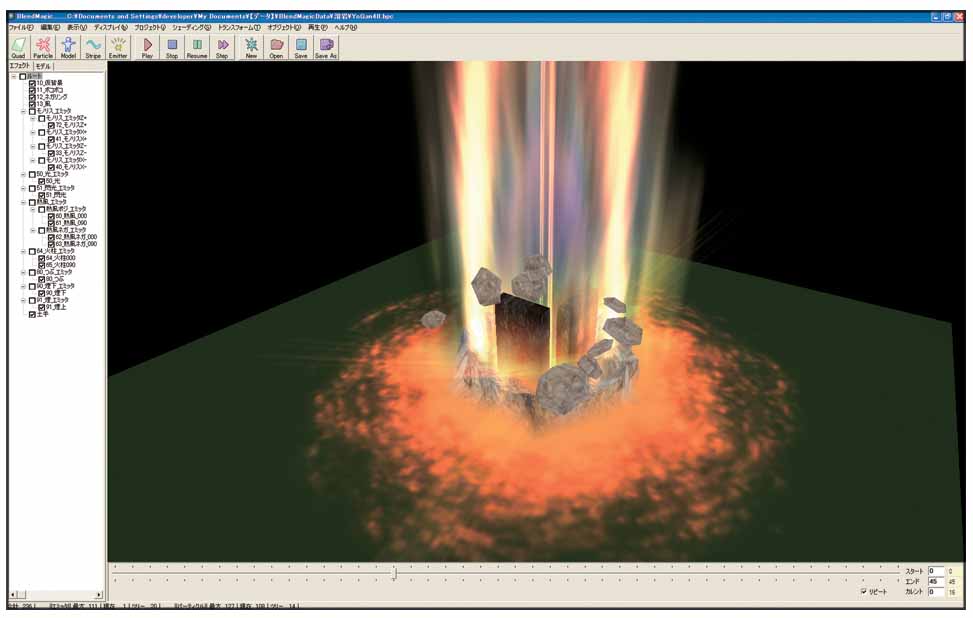Select the Emitter tool
Screen dimensions: 973x618
[118, 47]
